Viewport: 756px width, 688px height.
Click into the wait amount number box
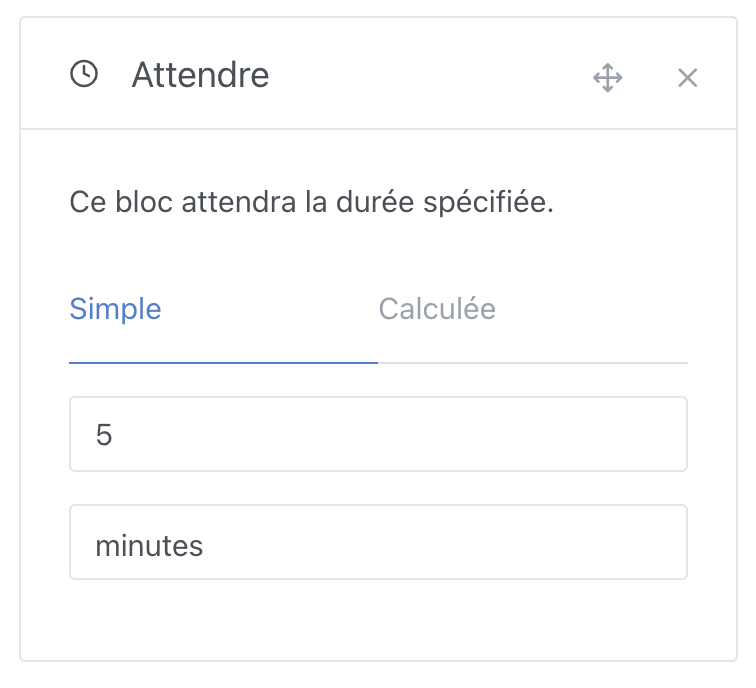(x=378, y=434)
